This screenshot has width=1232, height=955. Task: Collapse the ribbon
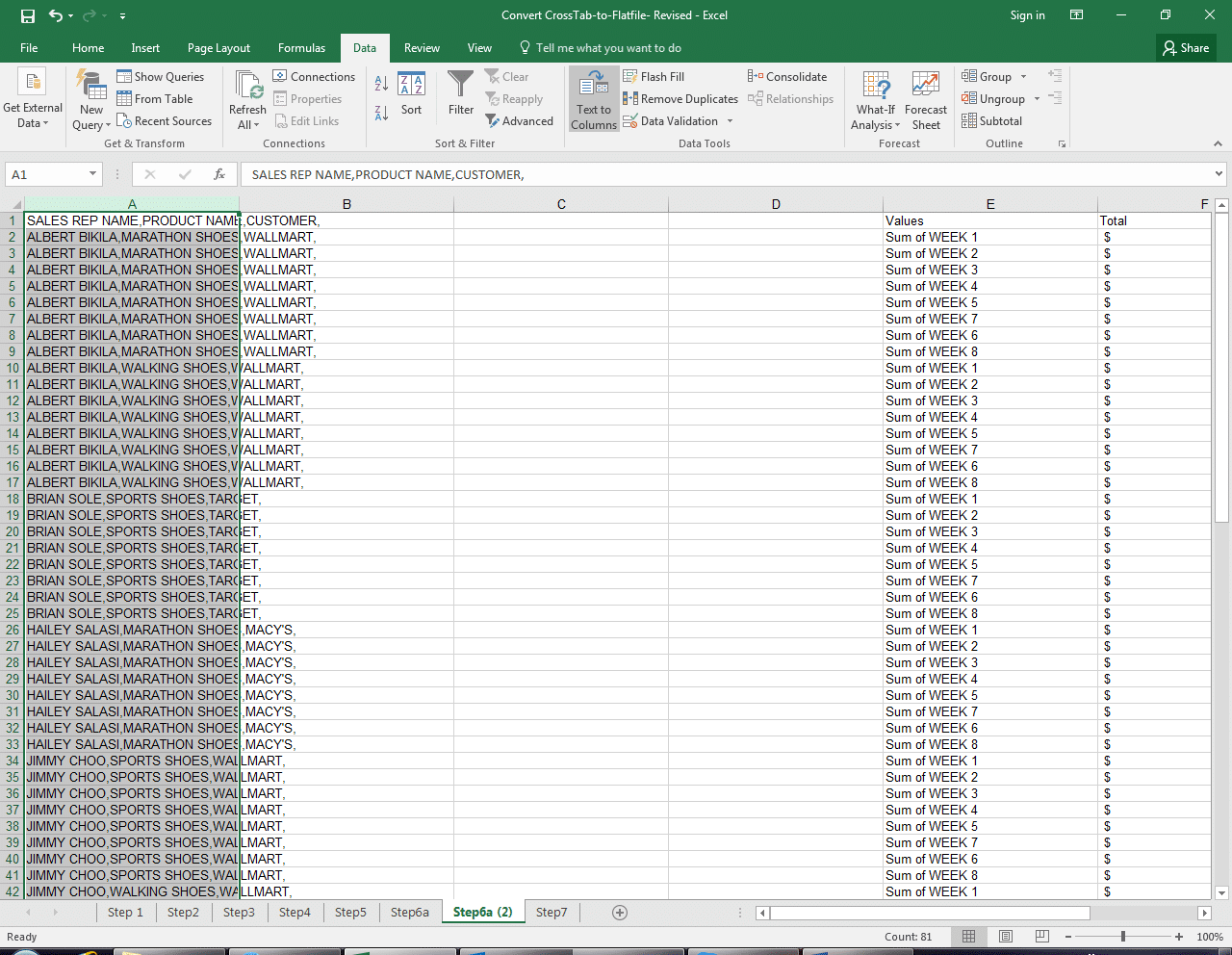click(x=1218, y=143)
